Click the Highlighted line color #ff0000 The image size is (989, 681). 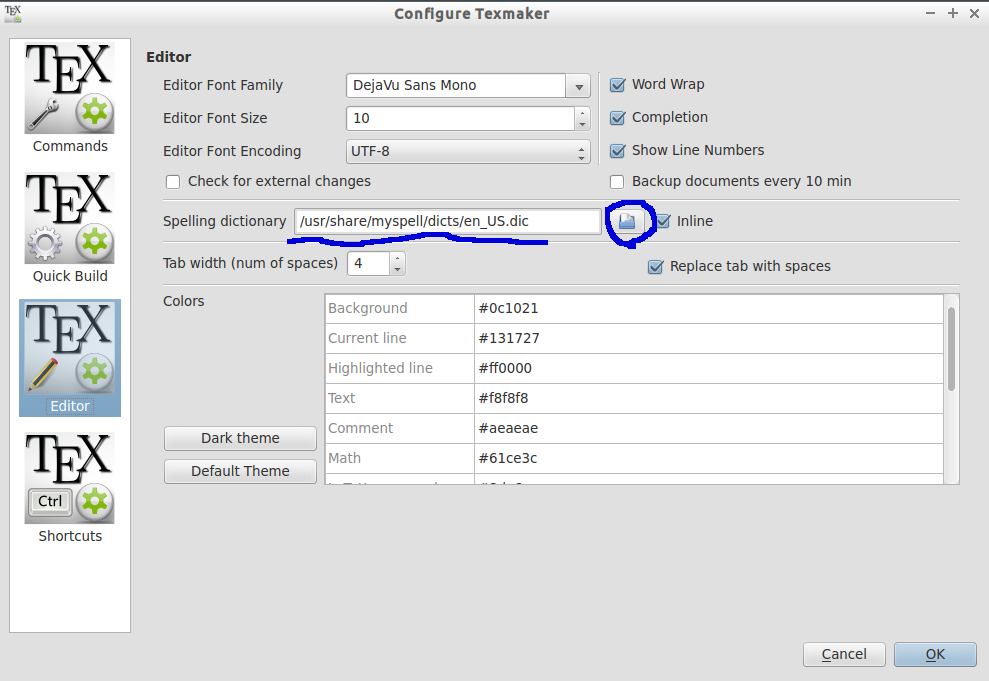[708, 368]
